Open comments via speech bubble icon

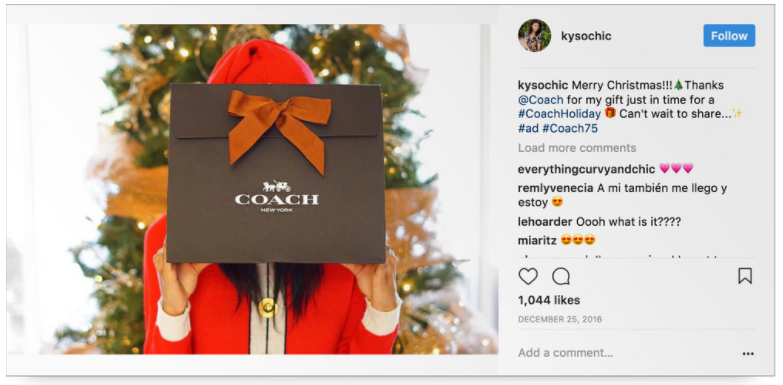point(561,276)
